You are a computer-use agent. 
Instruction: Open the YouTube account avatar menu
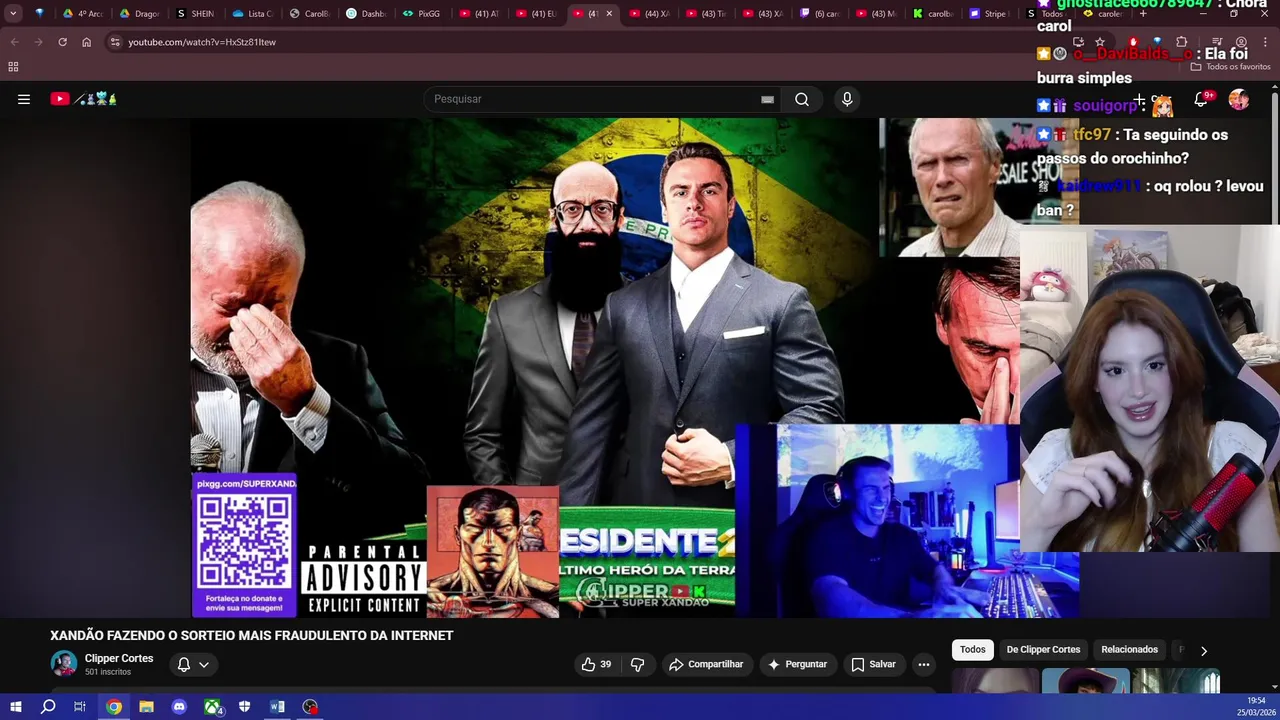1239,99
